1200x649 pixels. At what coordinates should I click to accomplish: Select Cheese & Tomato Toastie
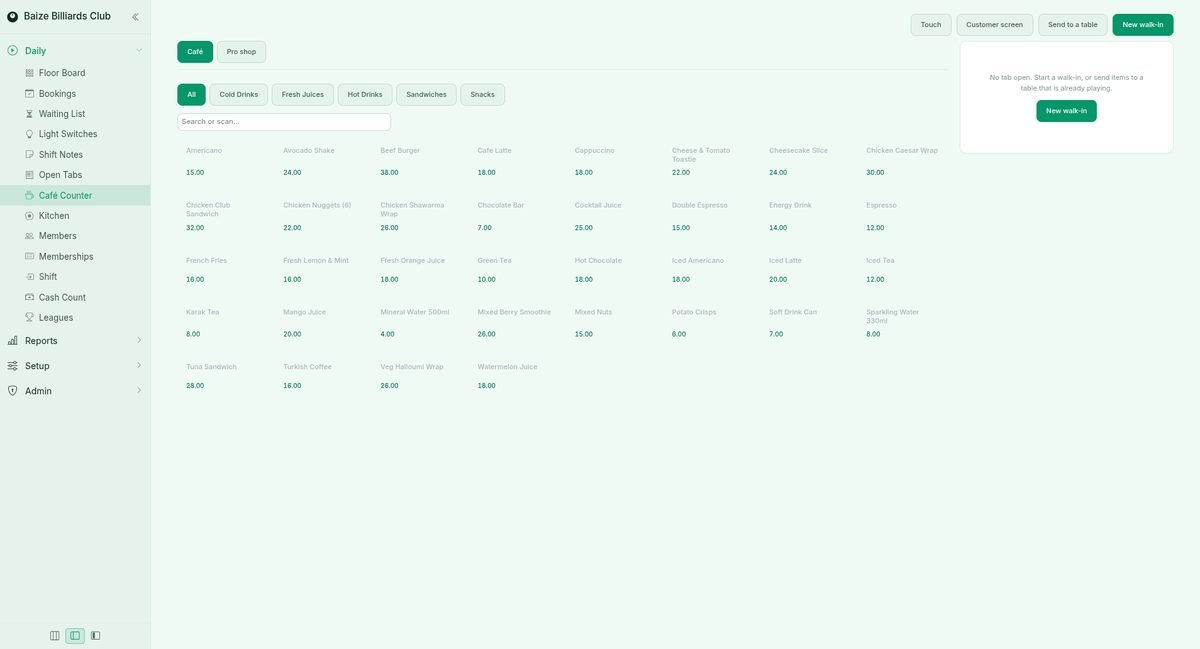(x=711, y=161)
